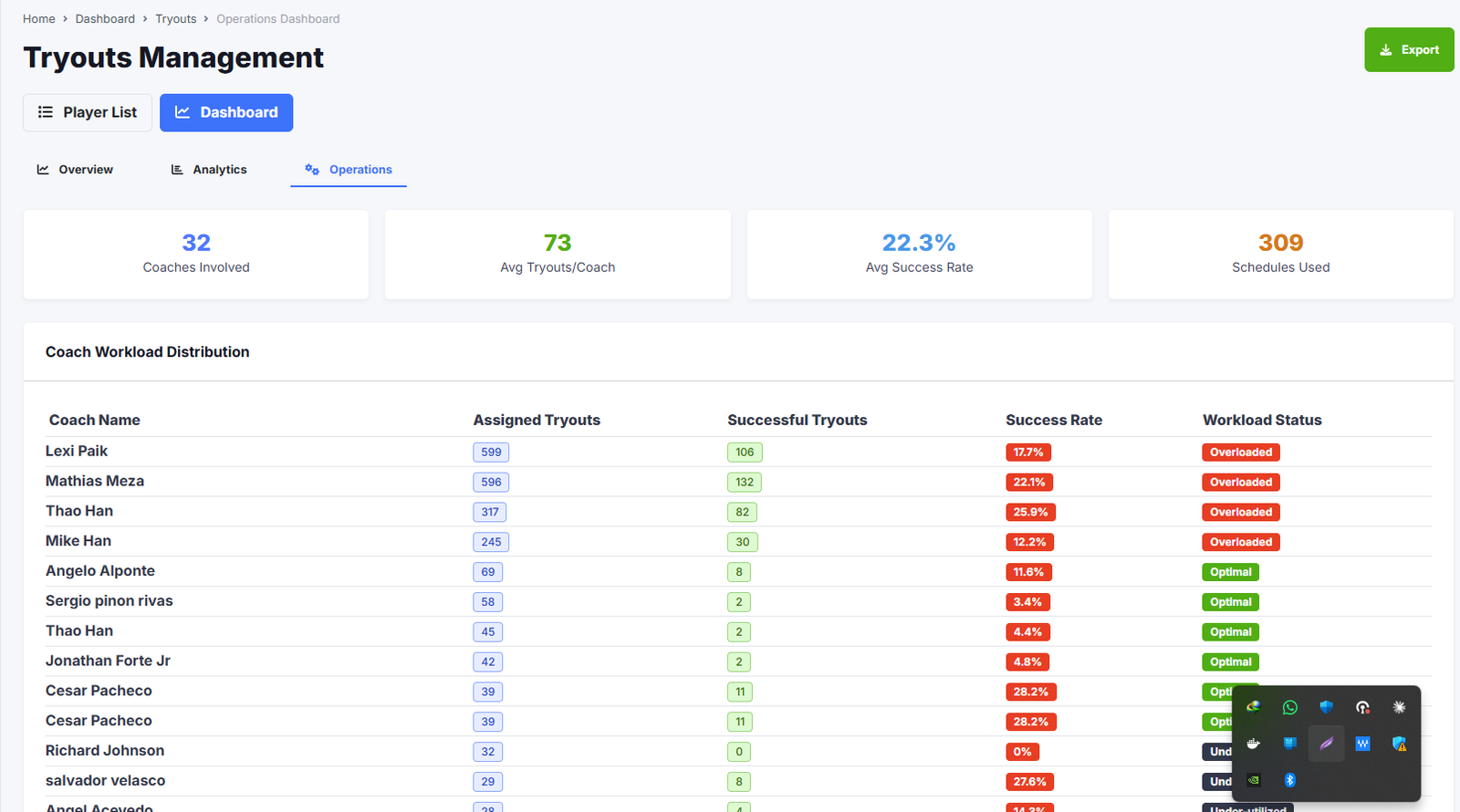The width and height of the screenshot is (1460, 812).
Task: Click the green Export button
Action: [1409, 50]
